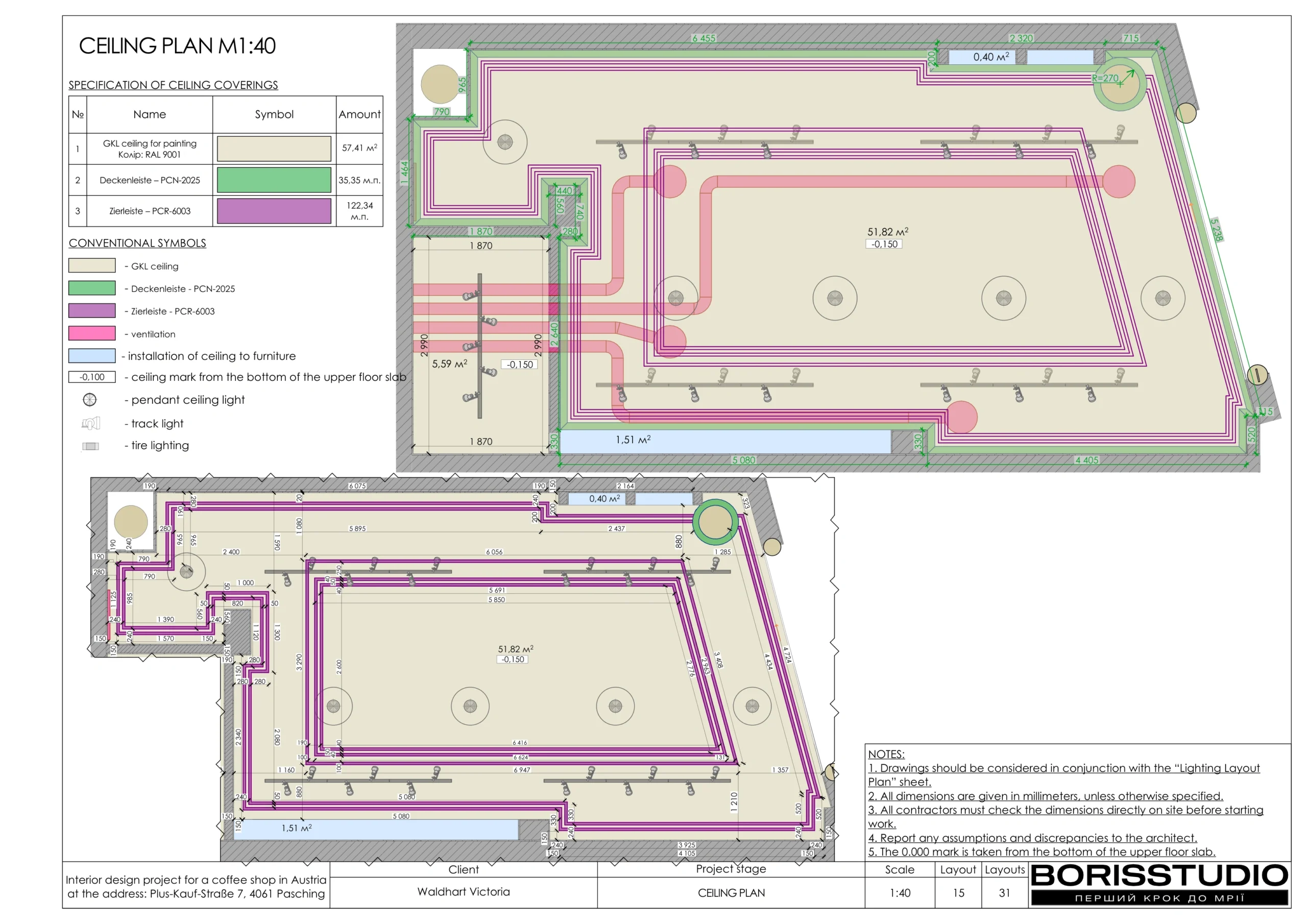This screenshot has width=1307, height=924.
Task: Select the Deckenleiste green swatch in specification table
Action: [x=274, y=180]
